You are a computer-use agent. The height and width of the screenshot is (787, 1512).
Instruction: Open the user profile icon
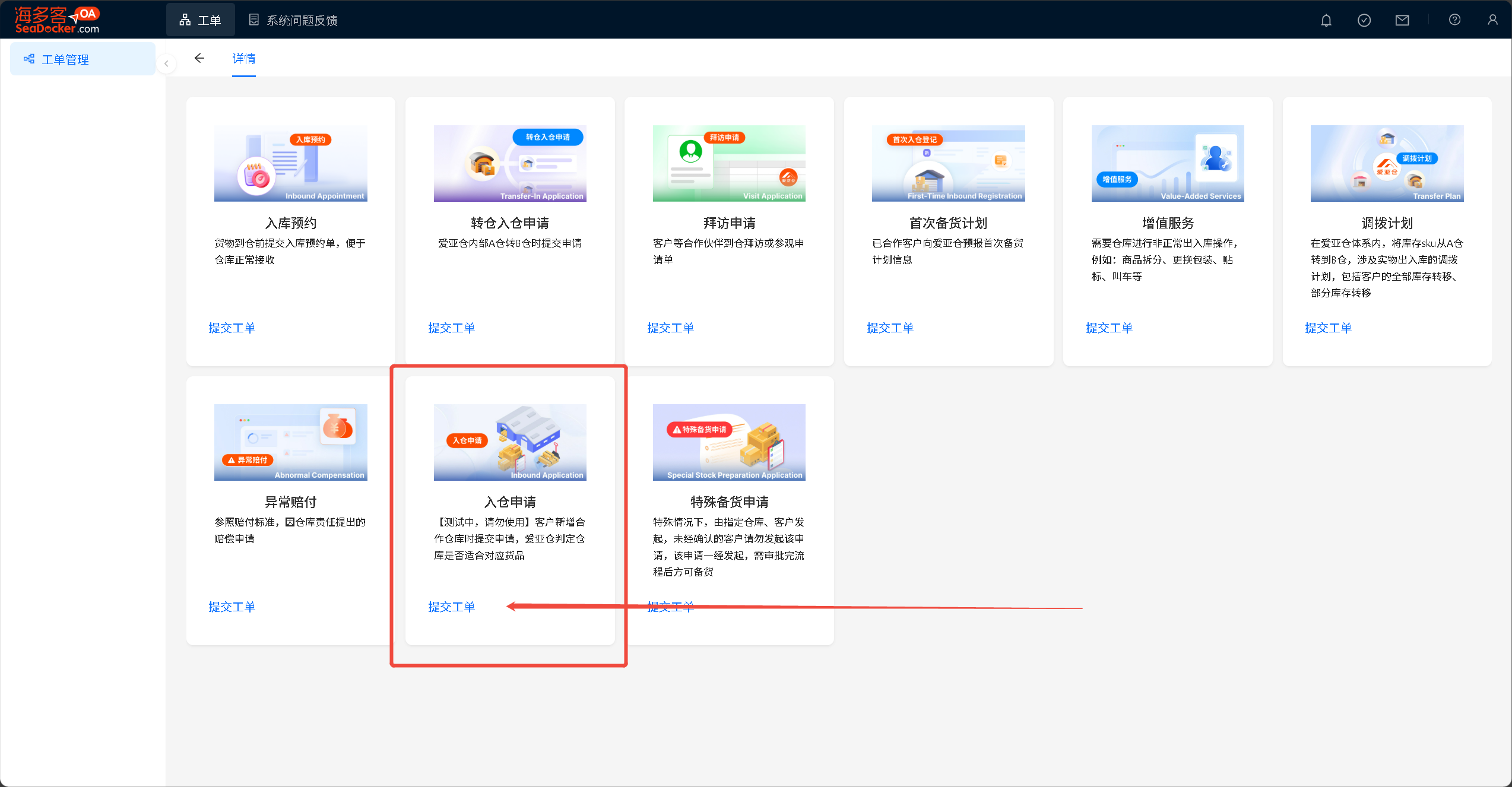1492,20
